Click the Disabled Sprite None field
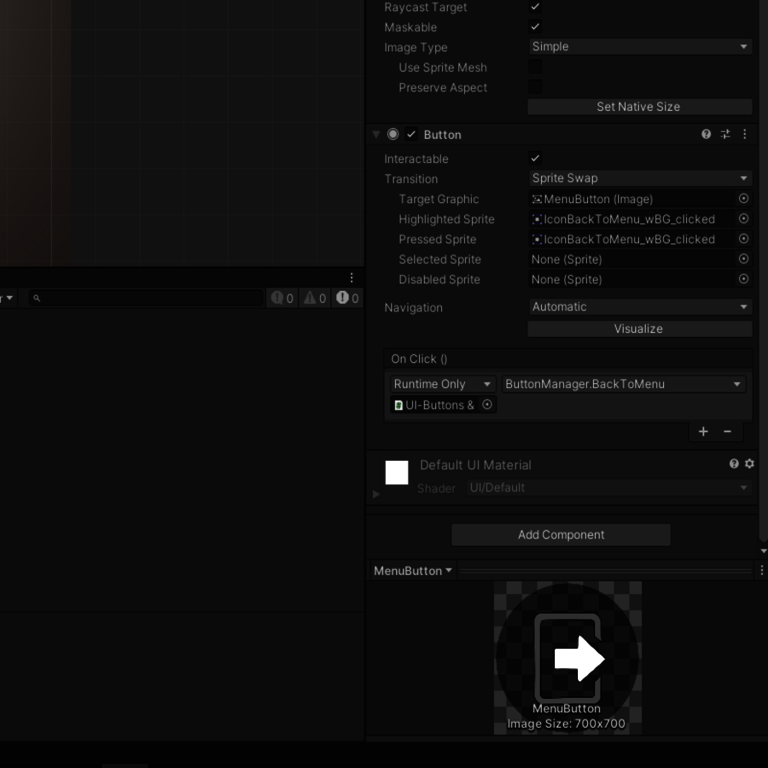The height and width of the screenshot is (768, 768). [632, 279]
